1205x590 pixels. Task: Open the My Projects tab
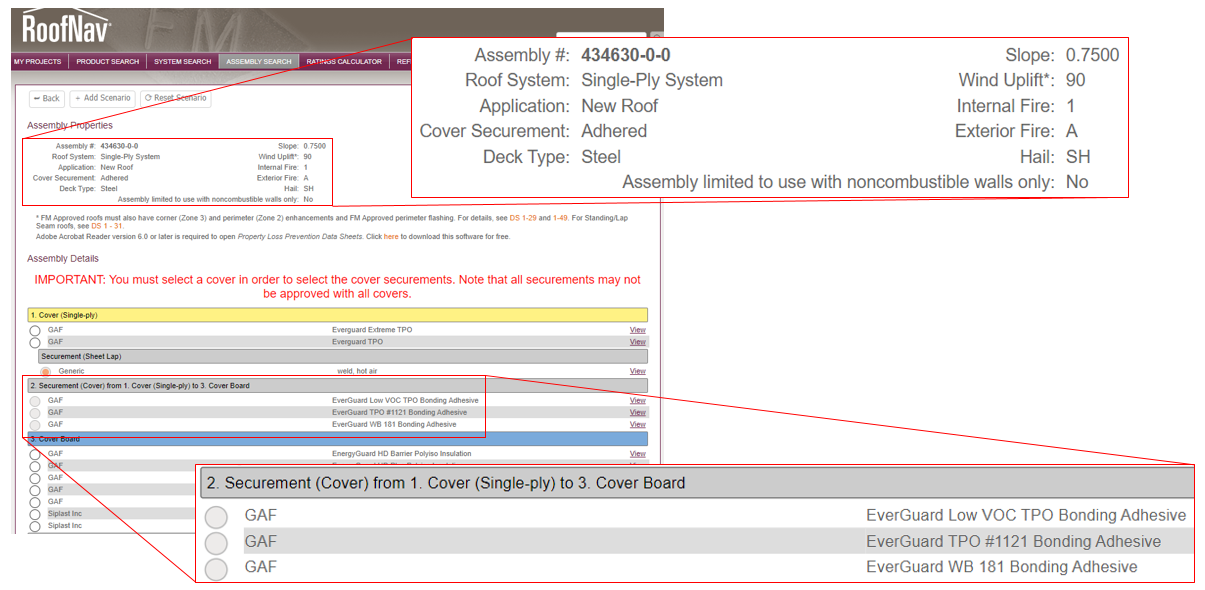(x=37, y=62)
